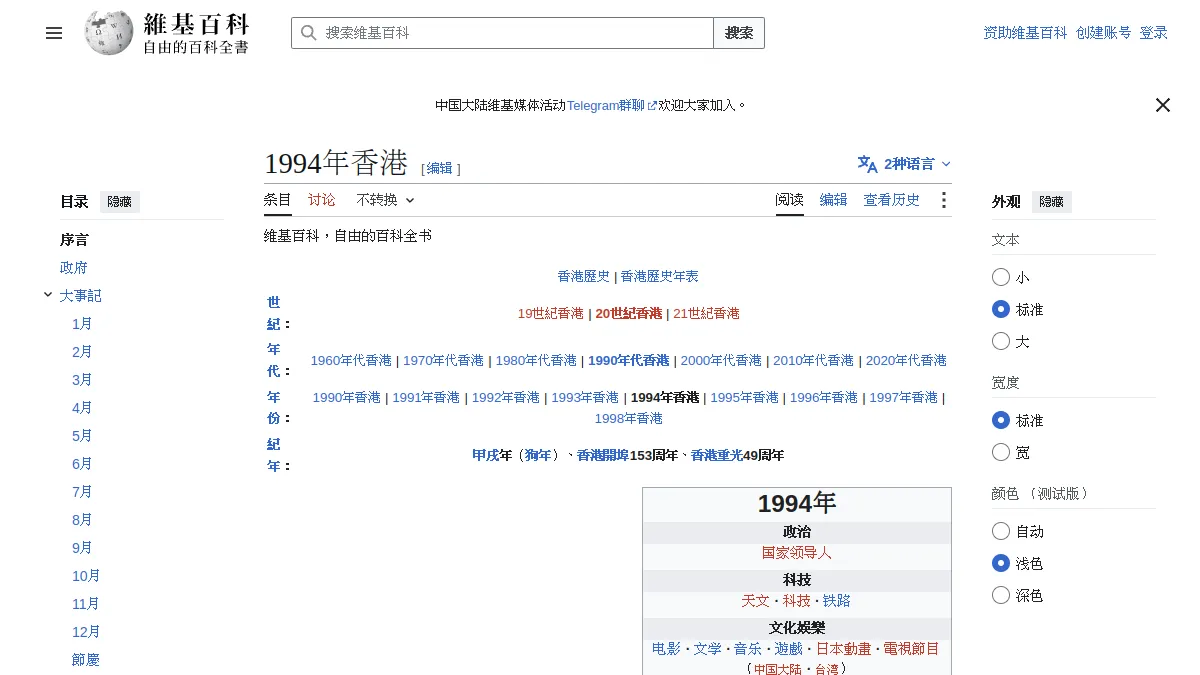Select wide width option
Screen dimensions: 1200x675
click(x=1001, y=452)
